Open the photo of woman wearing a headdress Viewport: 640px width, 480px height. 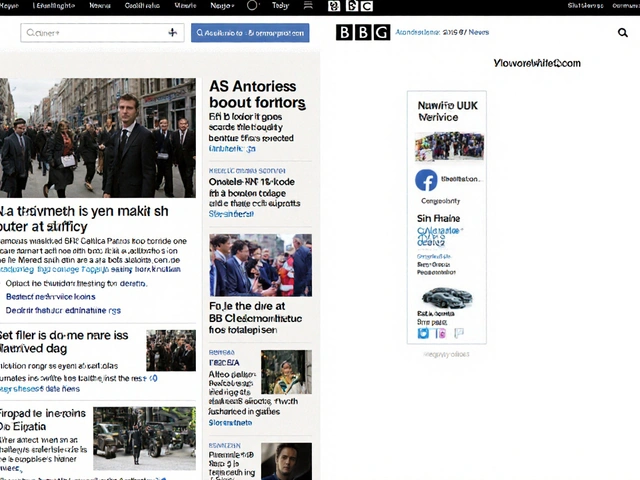[287, 372]
